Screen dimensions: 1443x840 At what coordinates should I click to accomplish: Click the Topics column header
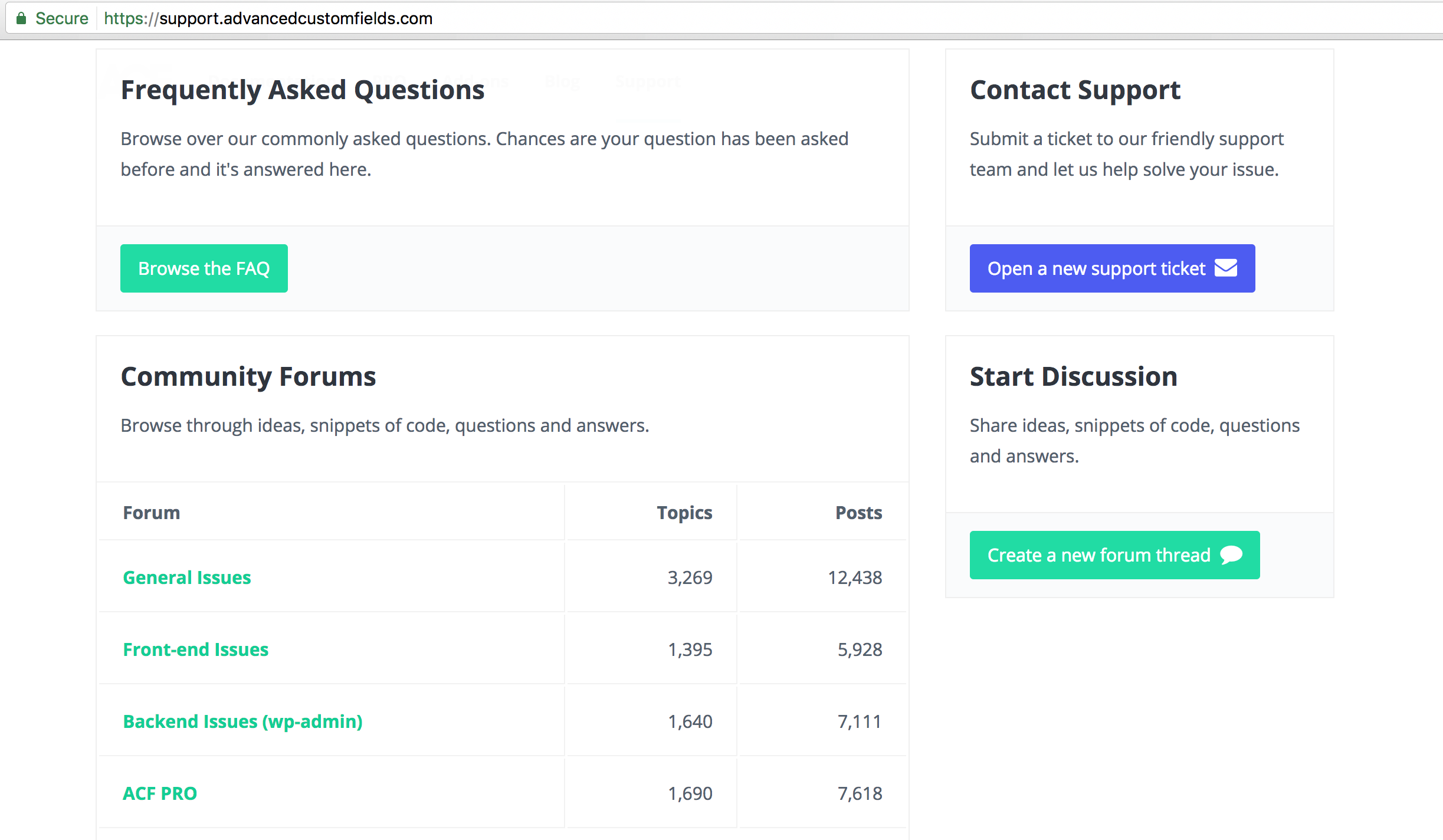(x=684, y=513)
